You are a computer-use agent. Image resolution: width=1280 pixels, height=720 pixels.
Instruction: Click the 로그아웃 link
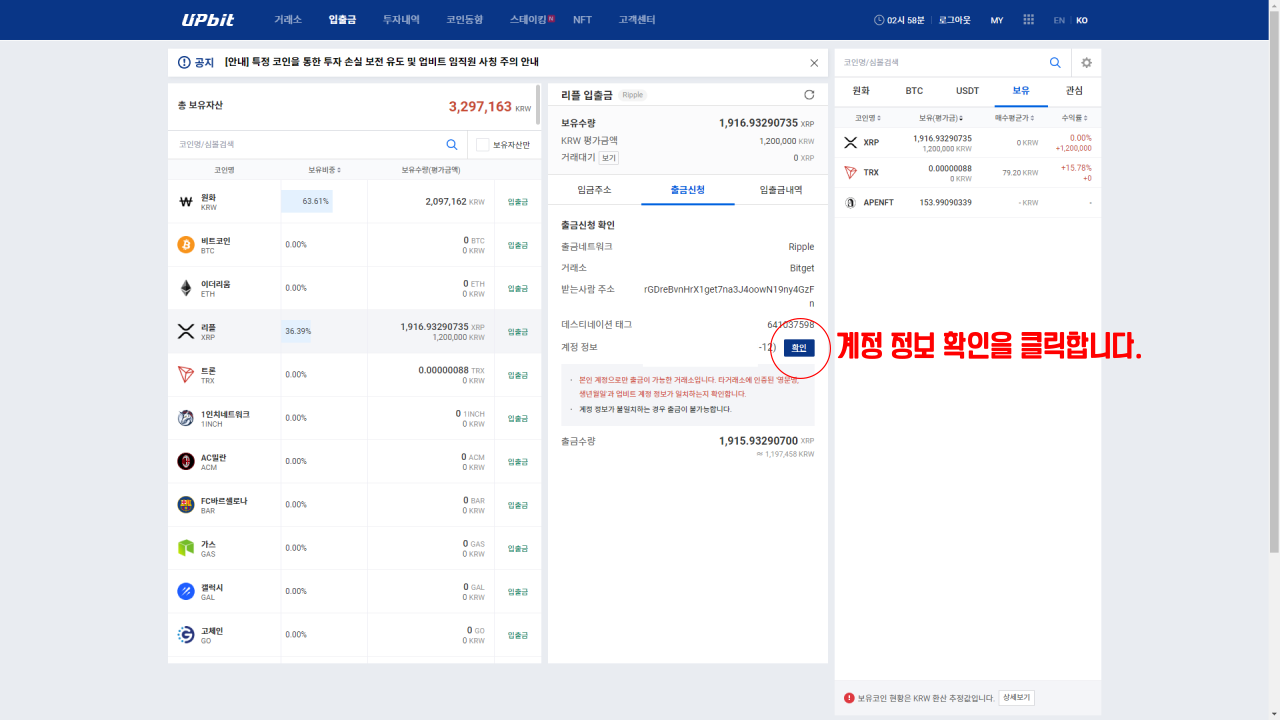pyautogui.click(x=954, y=20)
